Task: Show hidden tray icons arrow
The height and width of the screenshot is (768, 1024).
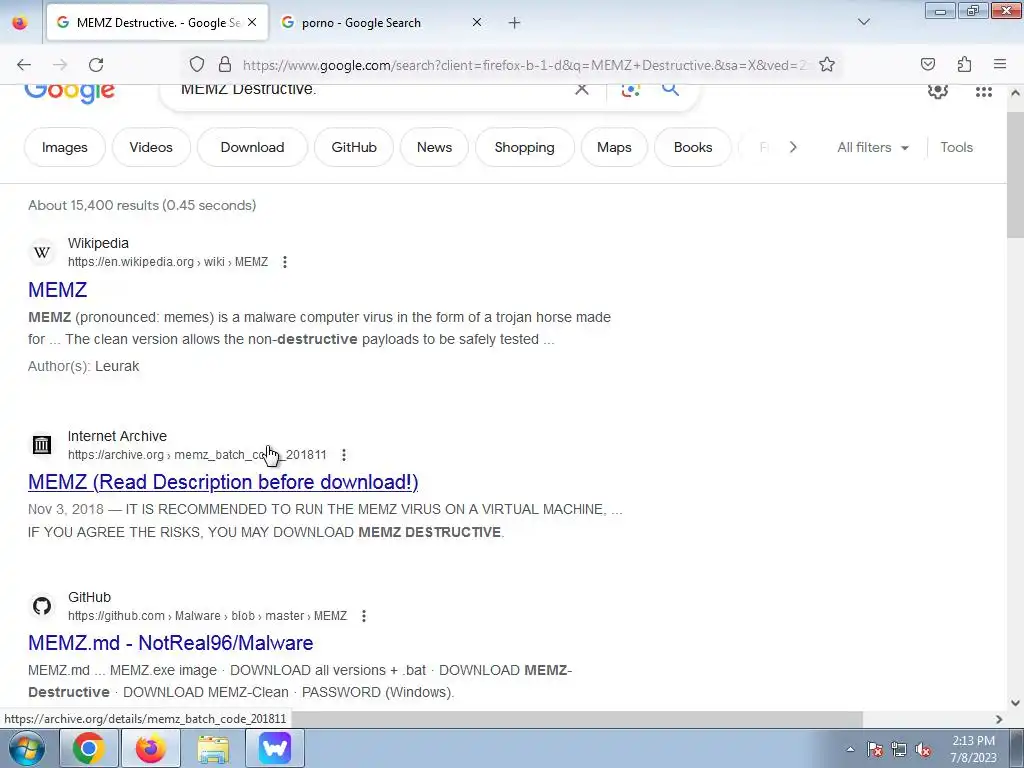Action: pyautogui.click(x=850, y=749)
